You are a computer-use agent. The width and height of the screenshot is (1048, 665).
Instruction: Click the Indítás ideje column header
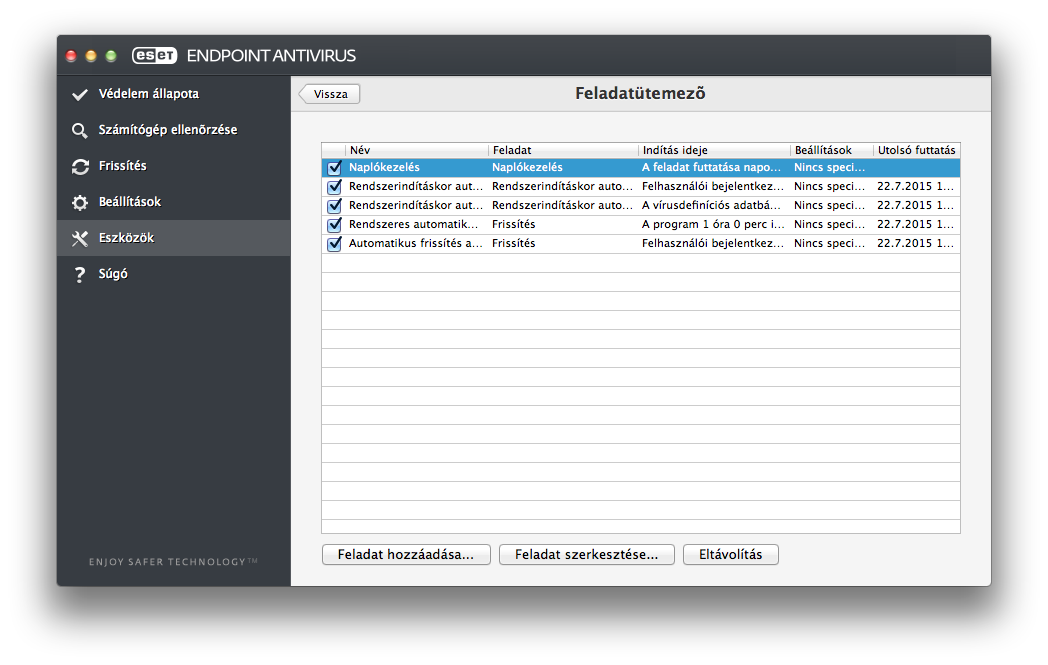coord(714,150)
